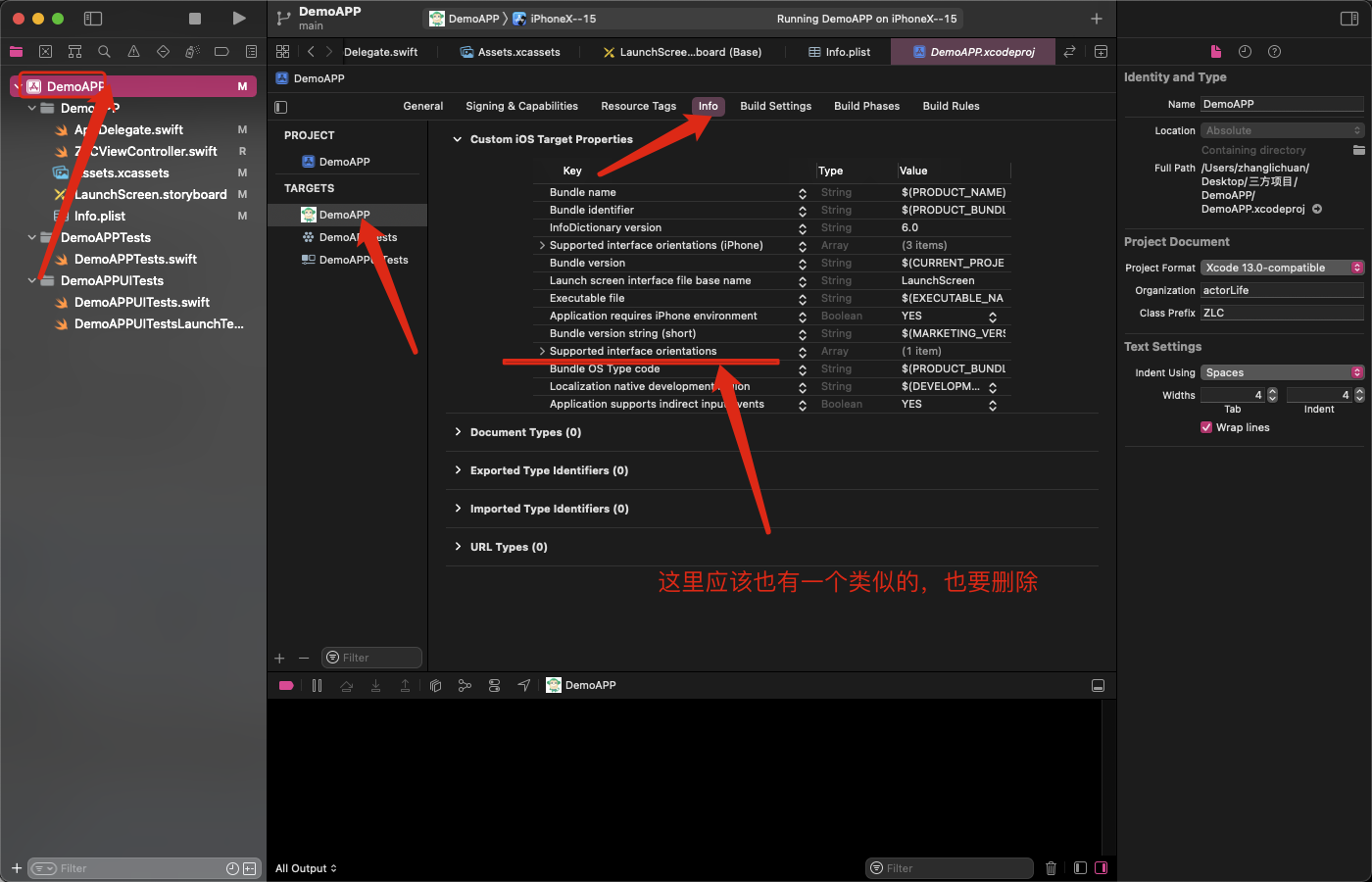Viewport: 1372px width, 882px height.
Task: Open environment overrides in debug bar
Action: [494, 686]
